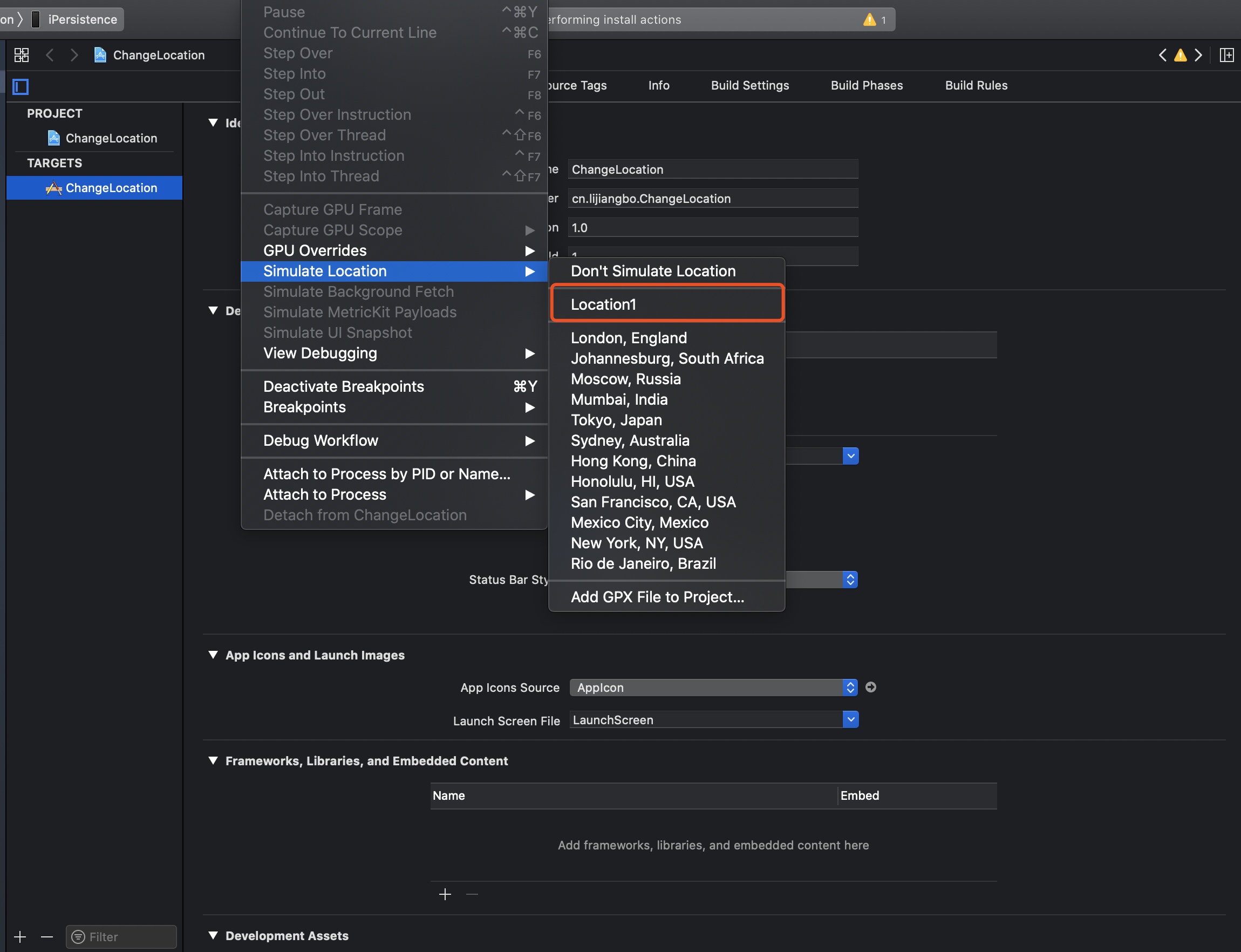Click the add framework plus icon

(x=445, y=894)
